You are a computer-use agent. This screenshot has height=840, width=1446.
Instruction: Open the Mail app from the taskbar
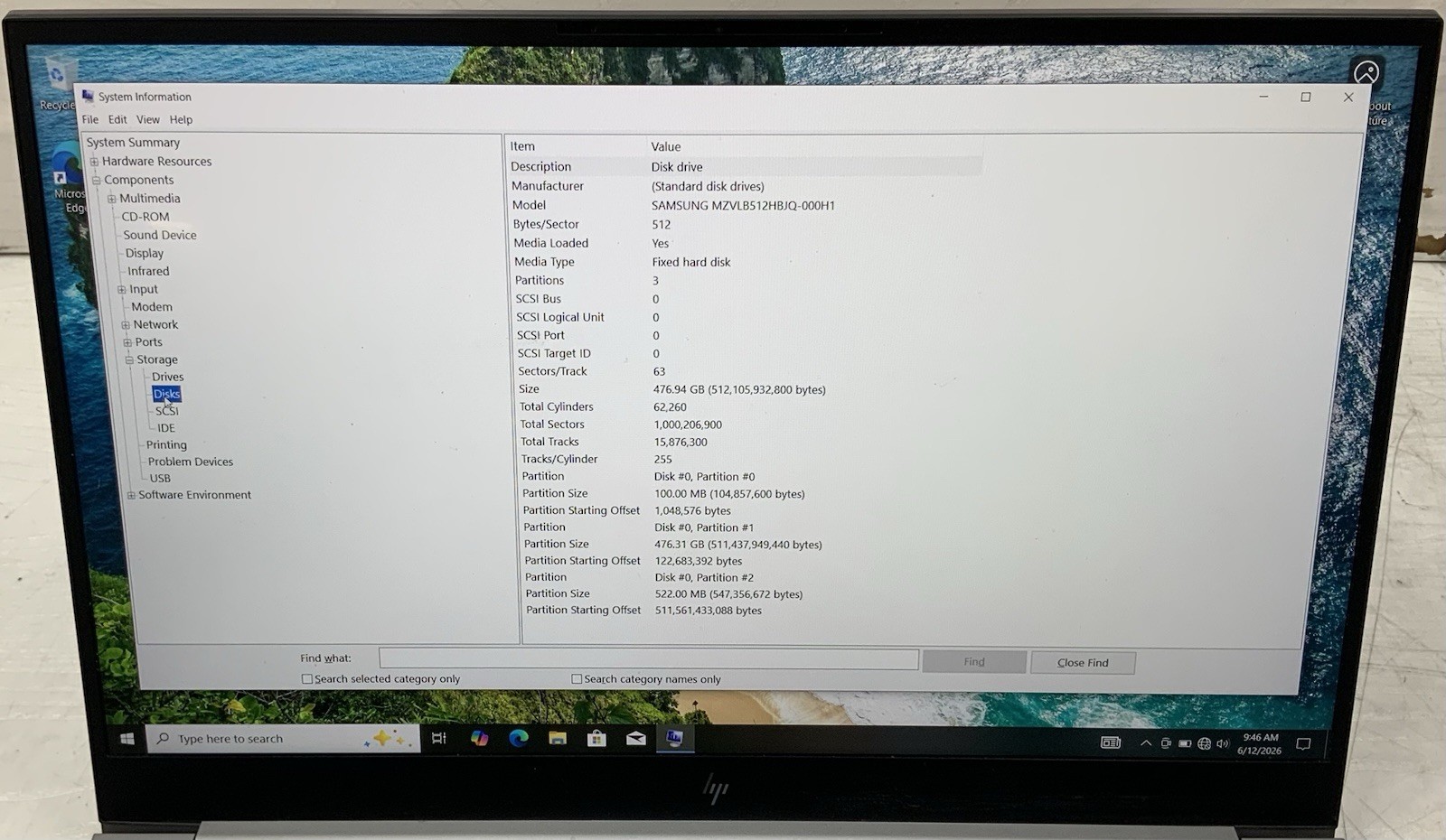tap(636, 738)
